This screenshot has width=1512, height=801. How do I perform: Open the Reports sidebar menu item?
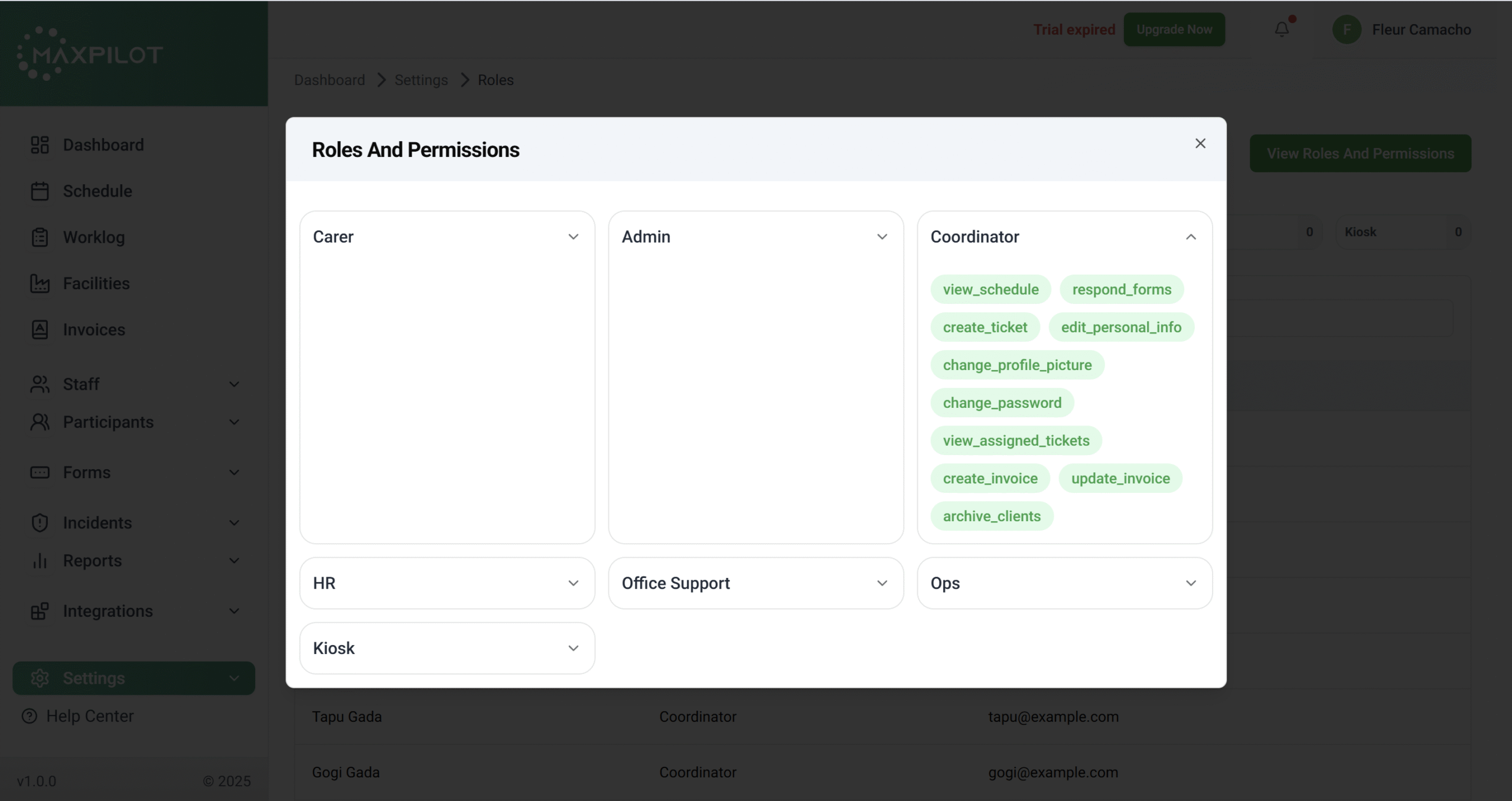click(x=92, y=561)
